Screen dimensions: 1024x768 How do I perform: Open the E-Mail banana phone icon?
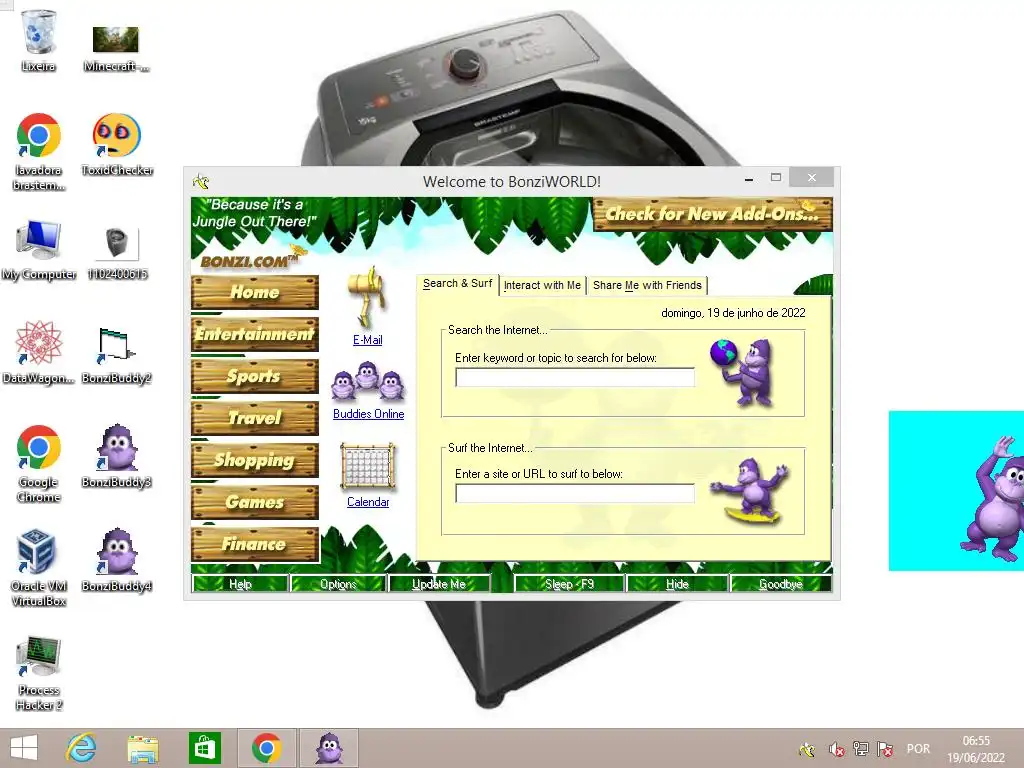coord(368,297)
